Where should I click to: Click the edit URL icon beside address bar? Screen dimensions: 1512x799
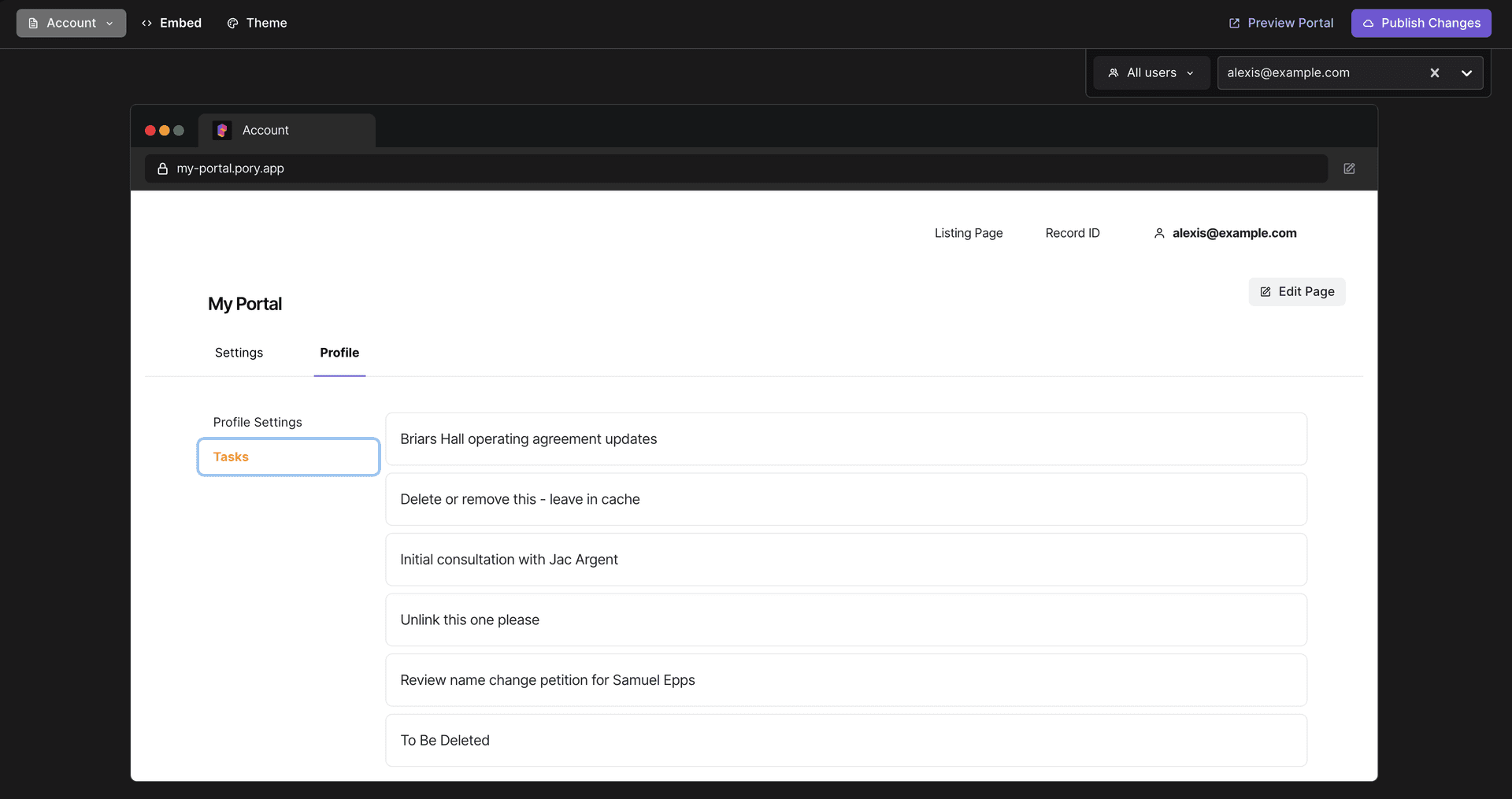tap(1349, 168)
